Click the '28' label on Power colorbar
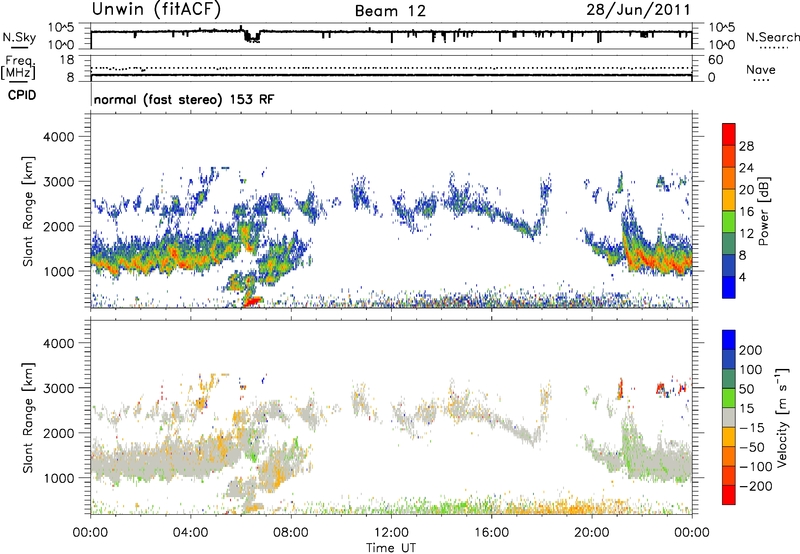The image size is (800, 554). [x=746, y=146]
